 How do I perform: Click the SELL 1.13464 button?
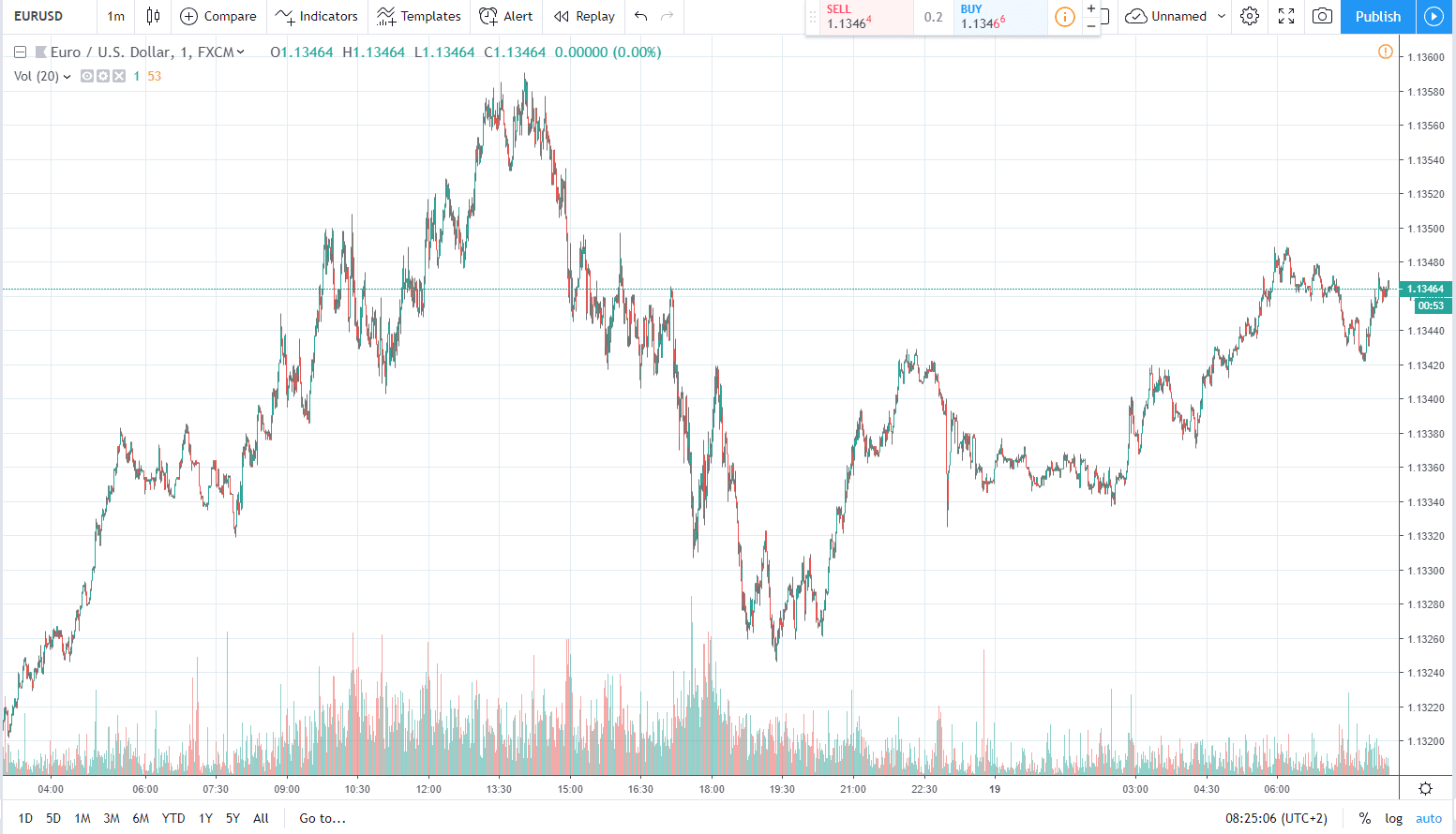tap(865, 17)
